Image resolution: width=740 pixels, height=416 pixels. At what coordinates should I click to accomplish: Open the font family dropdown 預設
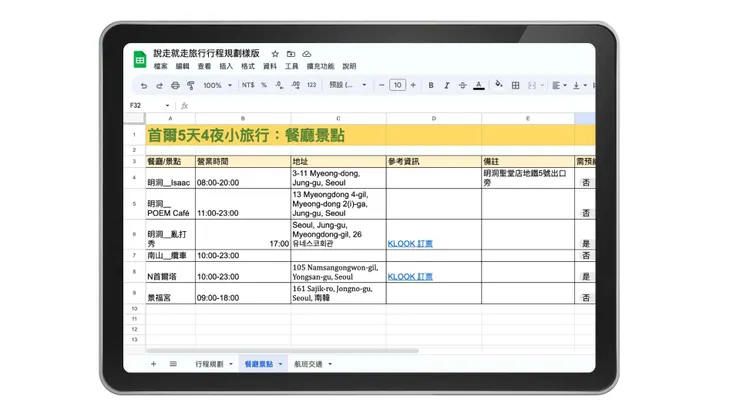pyautogui.click(x=348, y=85)
